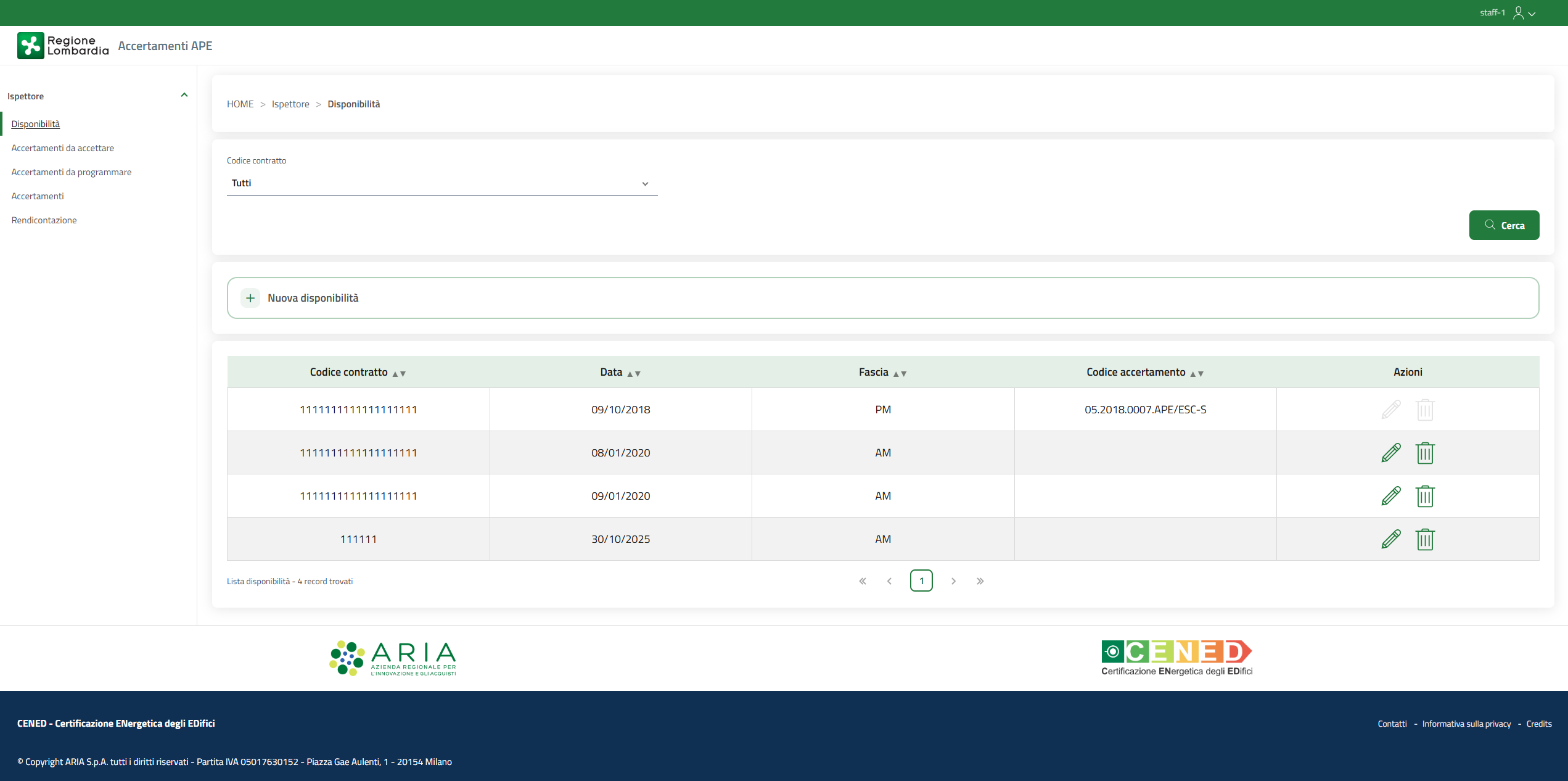Sort table by Data column

click(634, 373)
